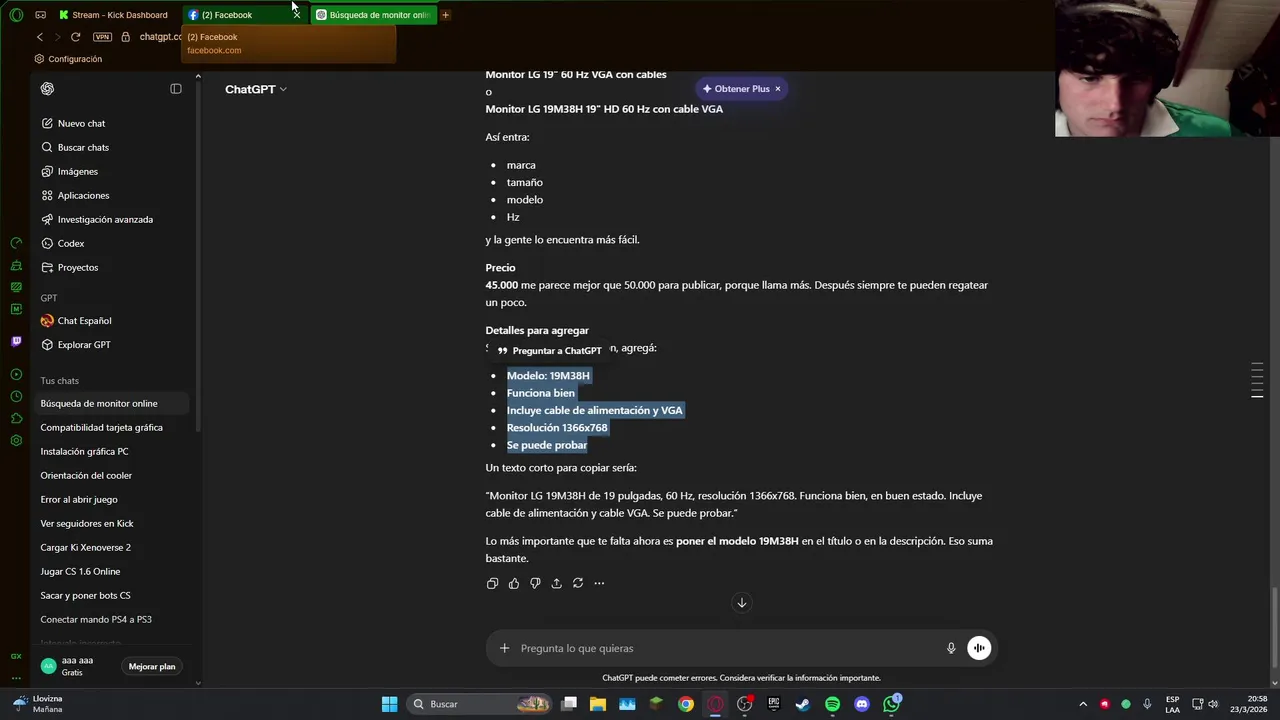Open more response options ellipsis
This screenshot has width=1280, height=720.
(x=599, y=583)
